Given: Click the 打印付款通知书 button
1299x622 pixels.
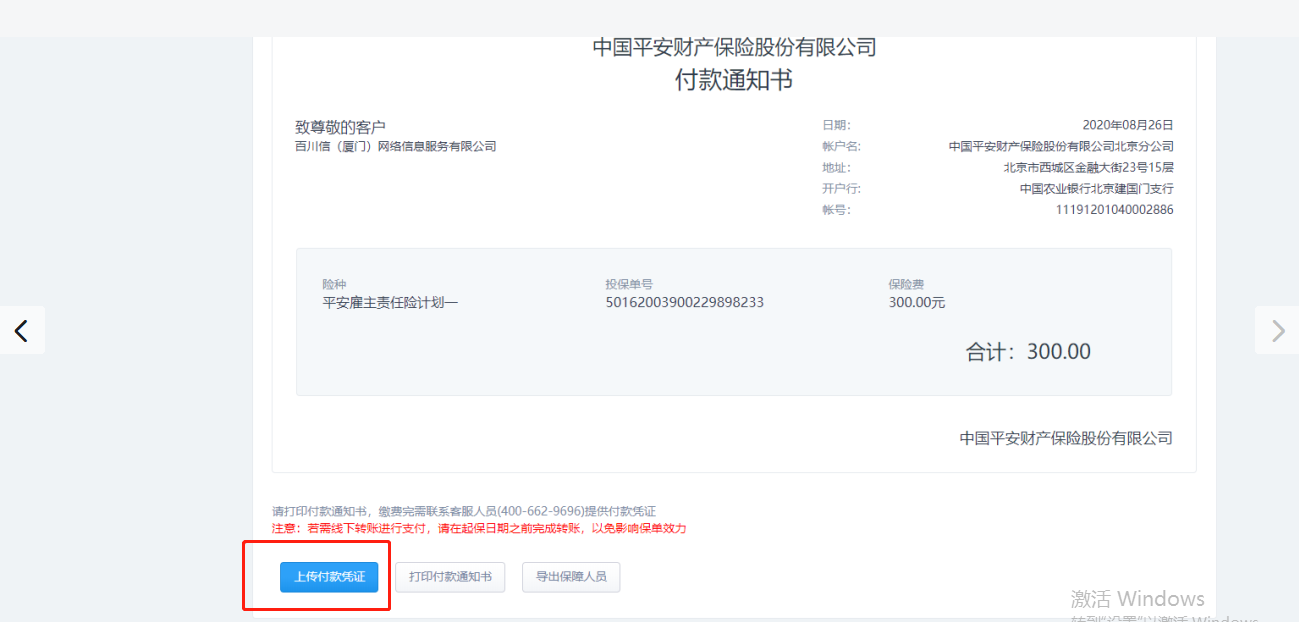Looking at the screenshot, I should click(x=450, y=577).
